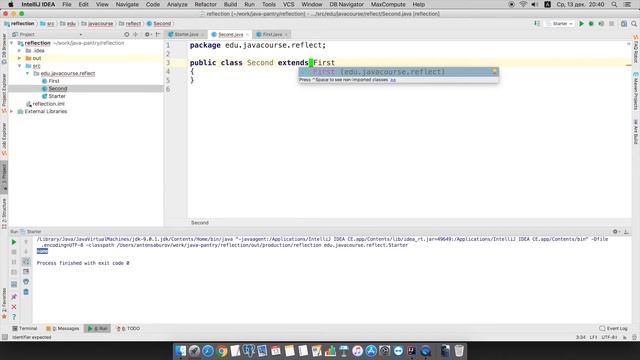Start debugging with the green bug icon

591,24
